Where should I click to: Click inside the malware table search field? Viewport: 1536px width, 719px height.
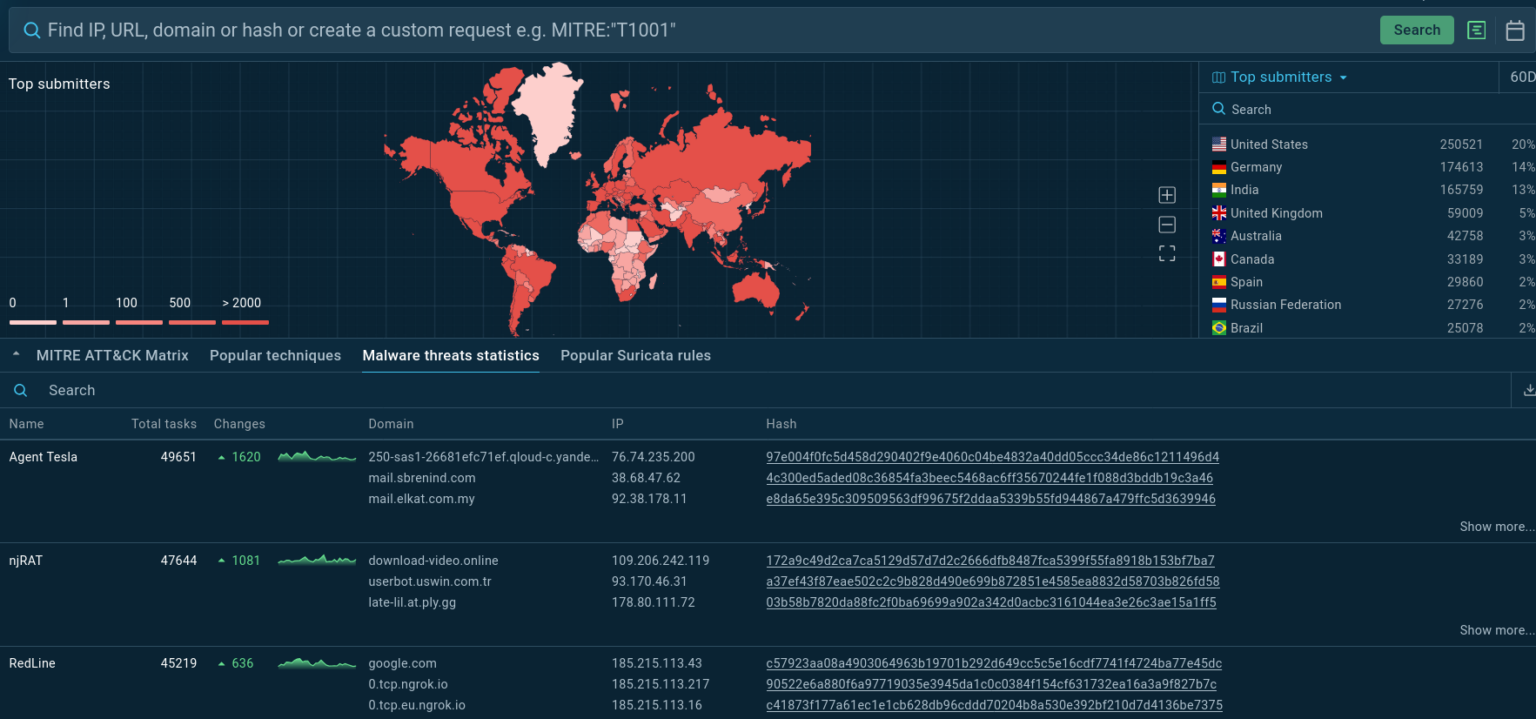[73, 390]
